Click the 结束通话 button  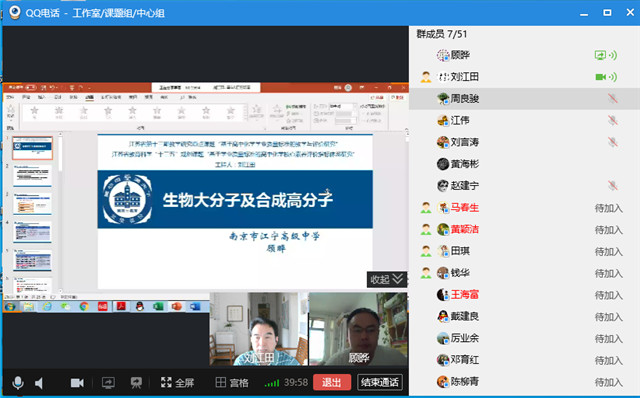pyautogui.click(x=380, y=382)
